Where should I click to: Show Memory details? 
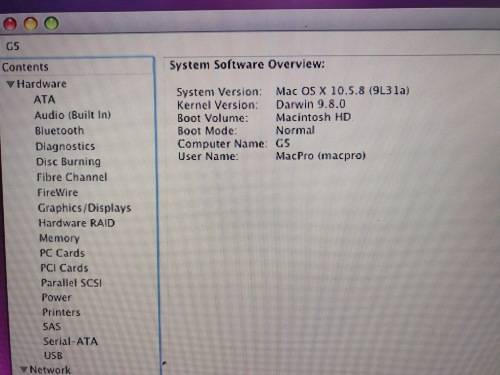click(59, 238)
